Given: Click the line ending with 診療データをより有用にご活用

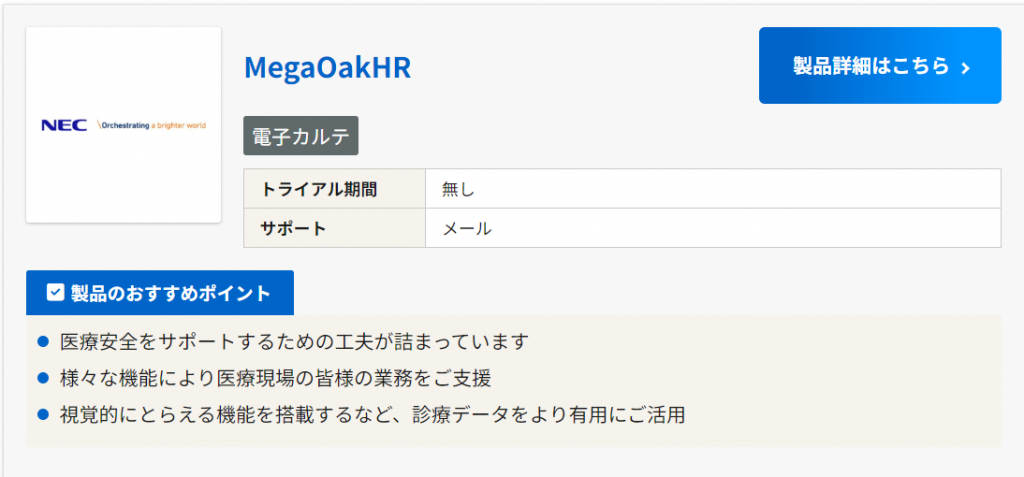Looking at the screenshot, I should 372,414.
